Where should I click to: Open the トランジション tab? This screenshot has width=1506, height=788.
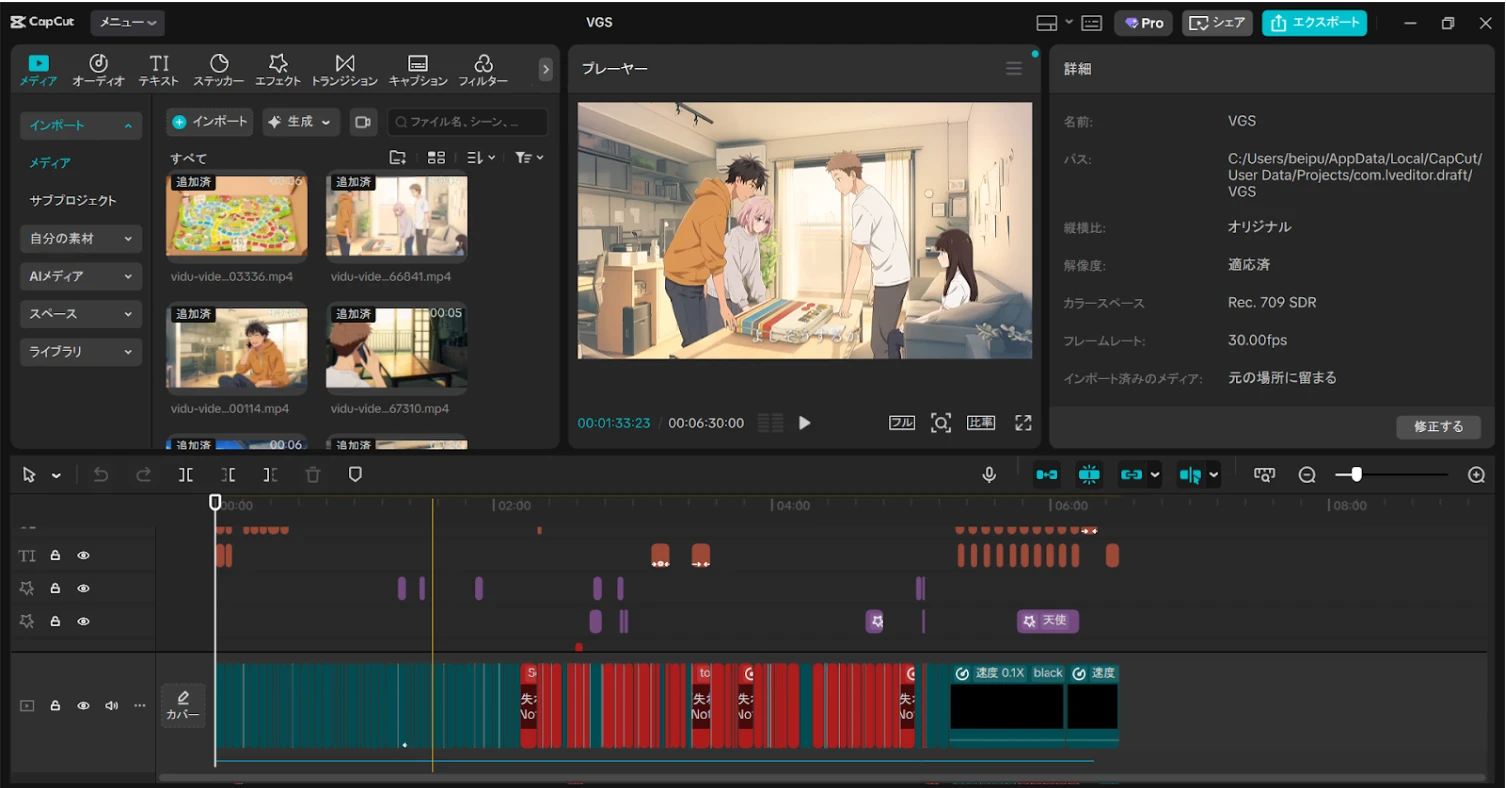pos(345,70)
